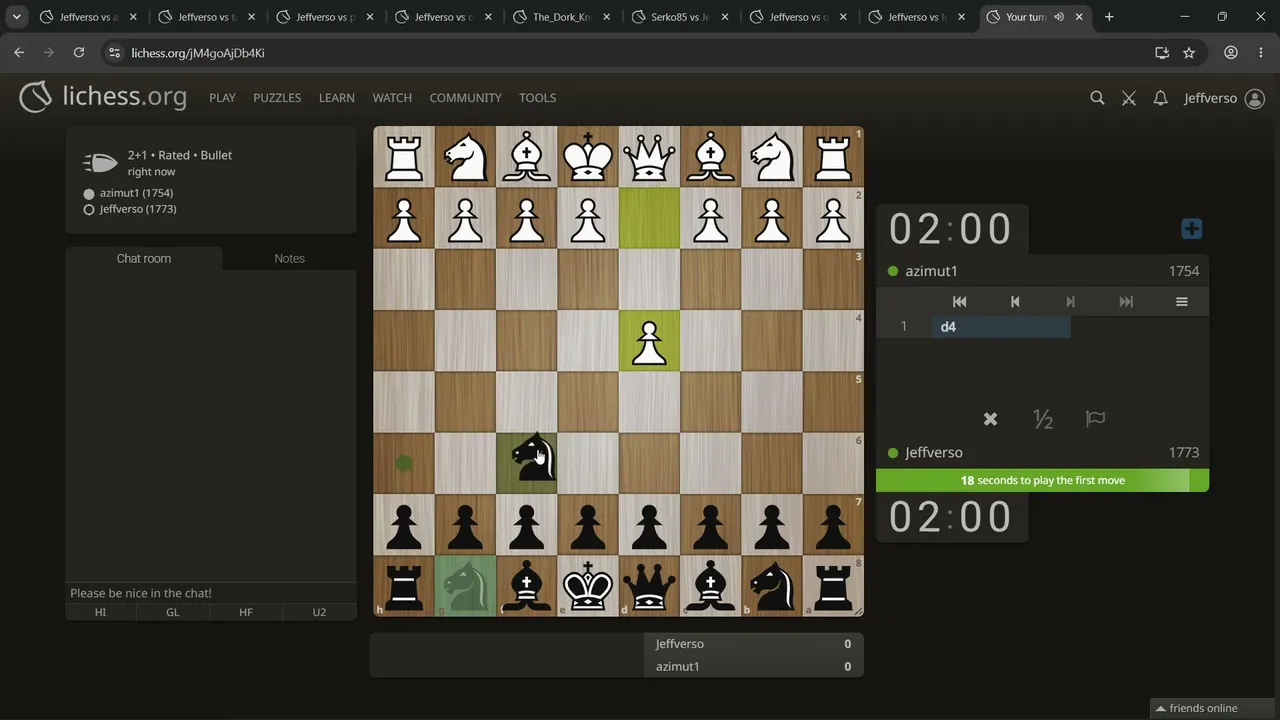This screenshot has width=1280, height=720.
Task: Send the HI chat preset
Action: [x=100, y=612]
